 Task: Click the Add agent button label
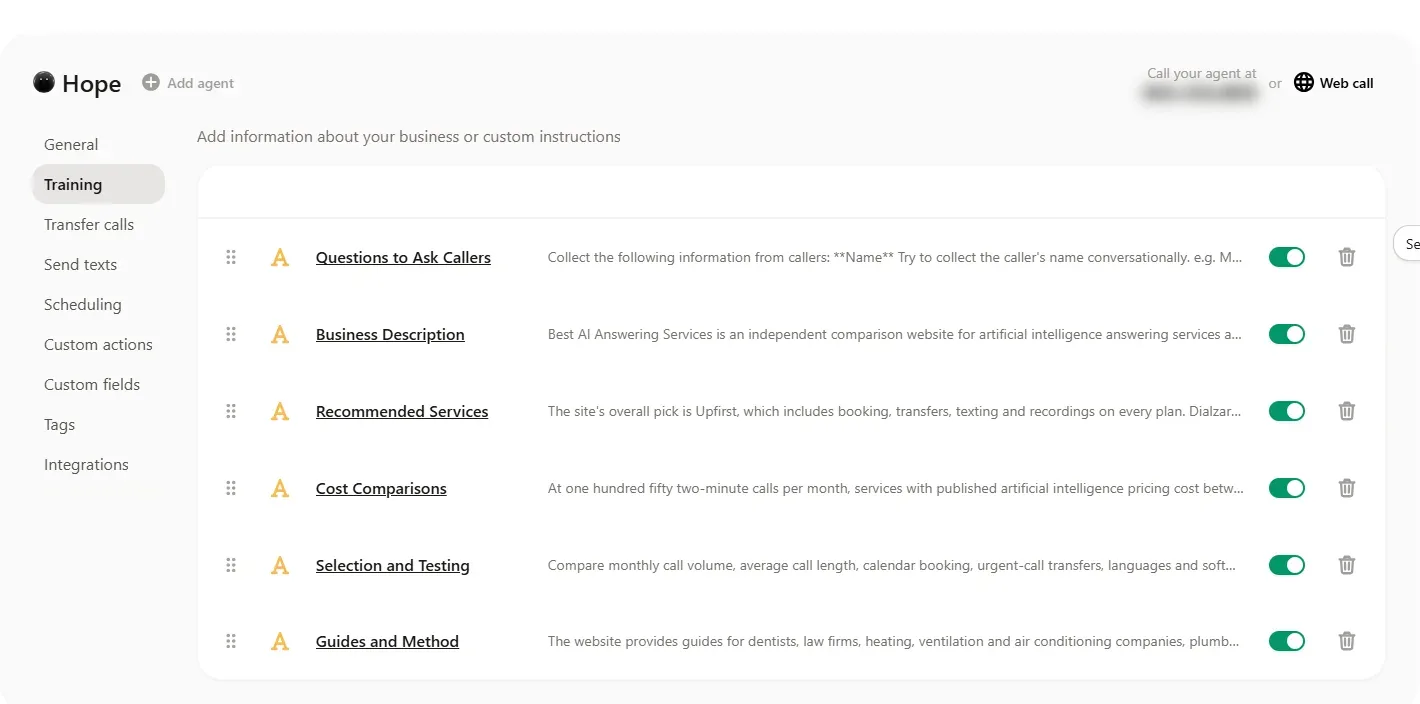tap(200, 83)
